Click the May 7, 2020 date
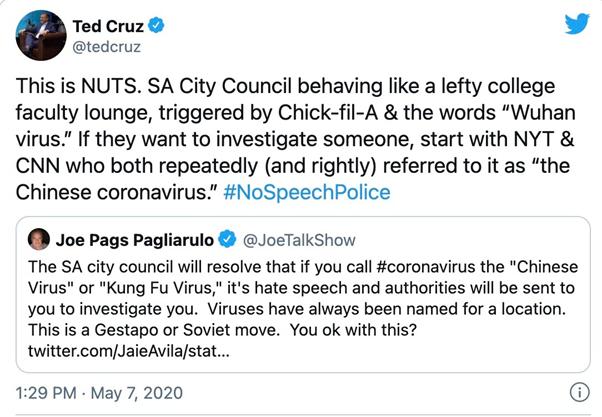Viewport: 602px width, 417px height. 133,391
